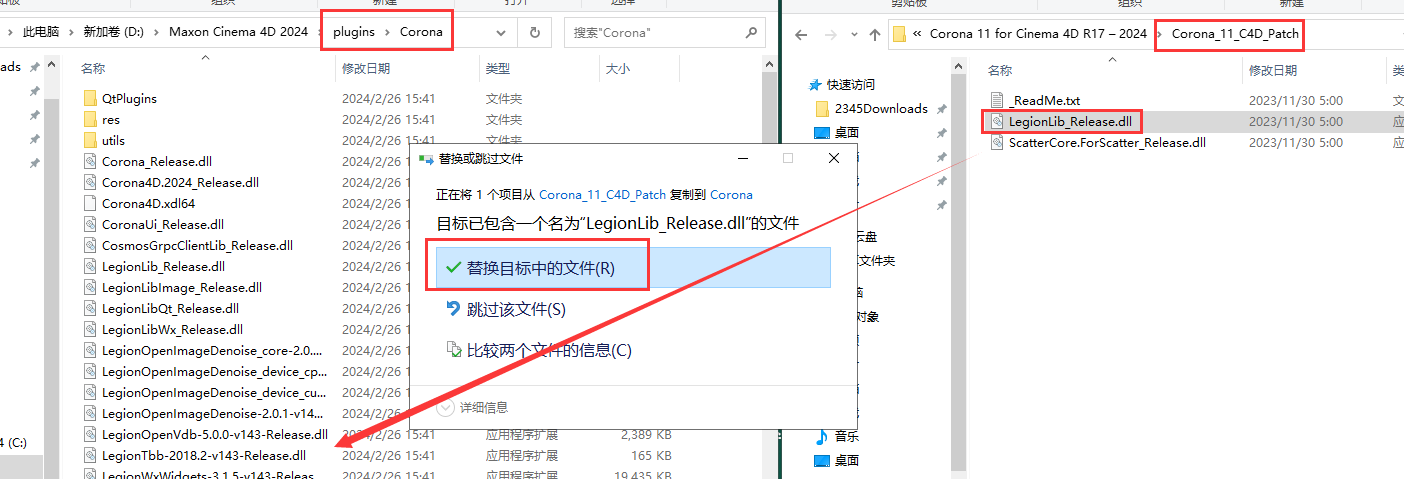The height and width of the screenshot is (479, 1404).
Task: Sort by 名称 column in Corona window
Action: click(x=93, y=69)
